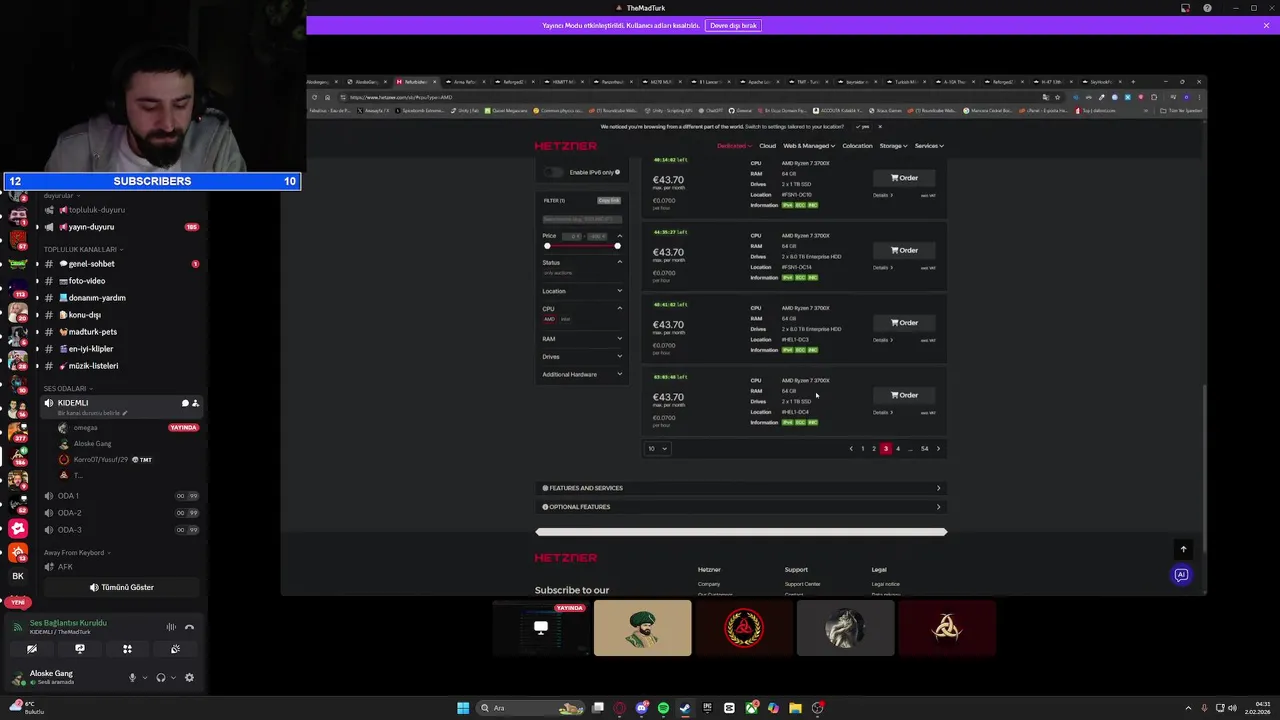
Task: Open activities launcher in voice panel
Action: click(127, 649)
